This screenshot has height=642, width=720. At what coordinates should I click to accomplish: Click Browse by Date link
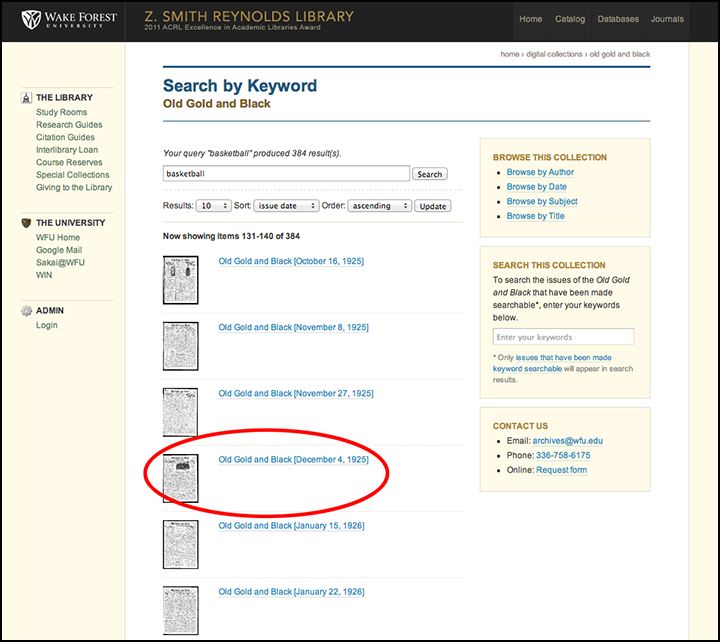click(536, 187)
